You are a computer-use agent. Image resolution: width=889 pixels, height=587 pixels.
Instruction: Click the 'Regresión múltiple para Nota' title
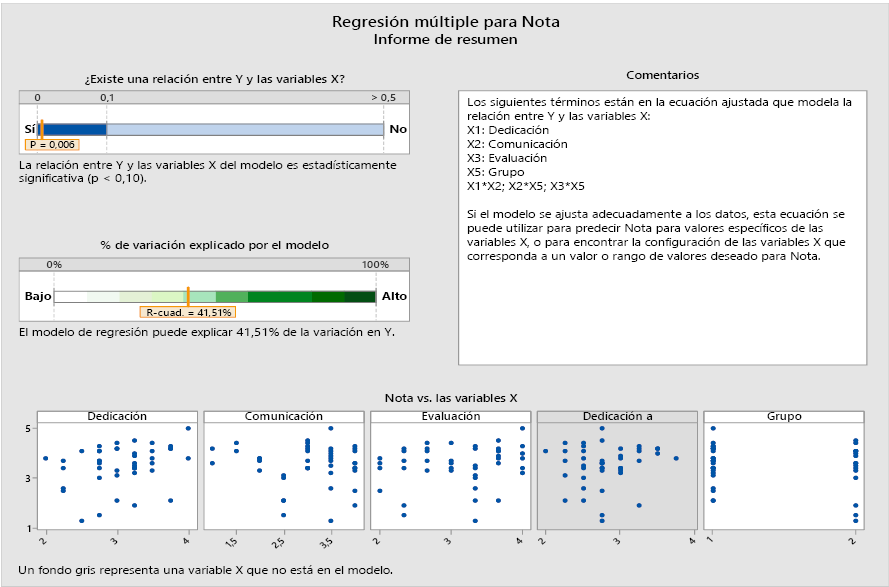click(445, 21)
